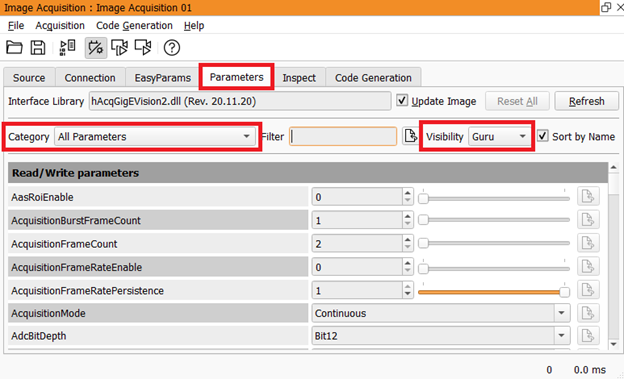The image size is (624, 379).
Task: Toggle the Update Image checkbox
Action: click(402, 101)
